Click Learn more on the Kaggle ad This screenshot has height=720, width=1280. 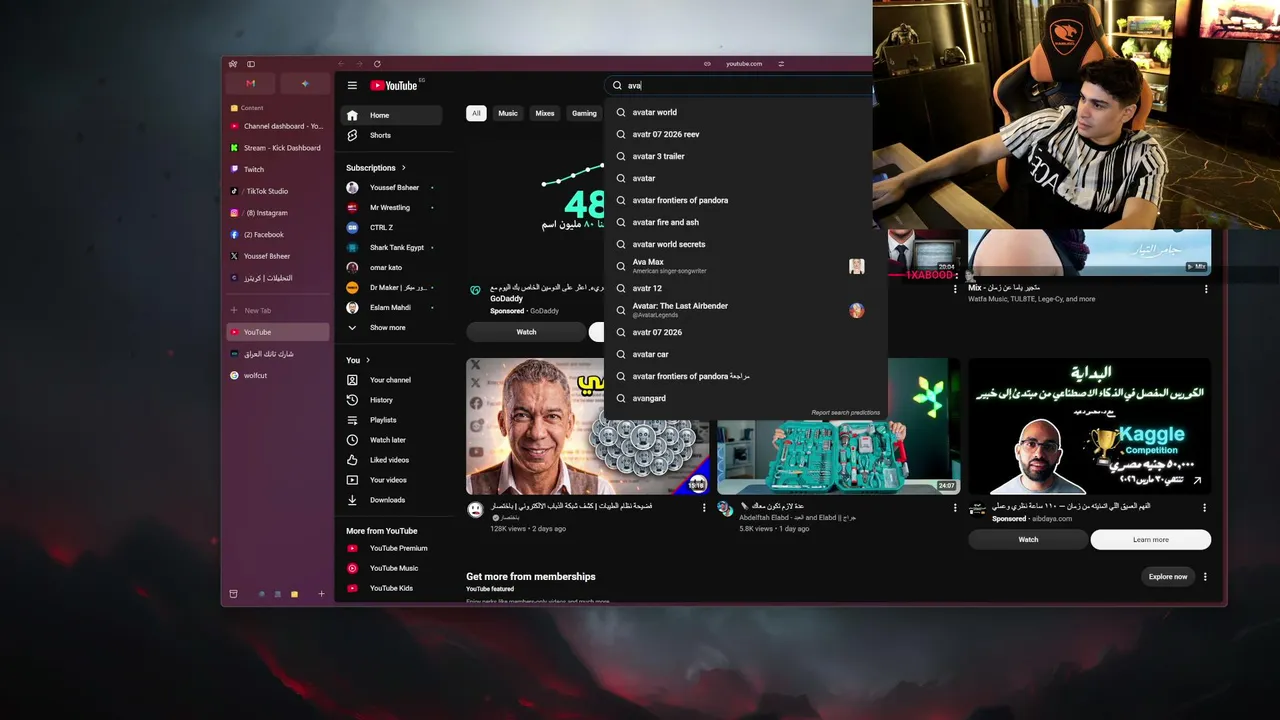[x=1151, y=540]
